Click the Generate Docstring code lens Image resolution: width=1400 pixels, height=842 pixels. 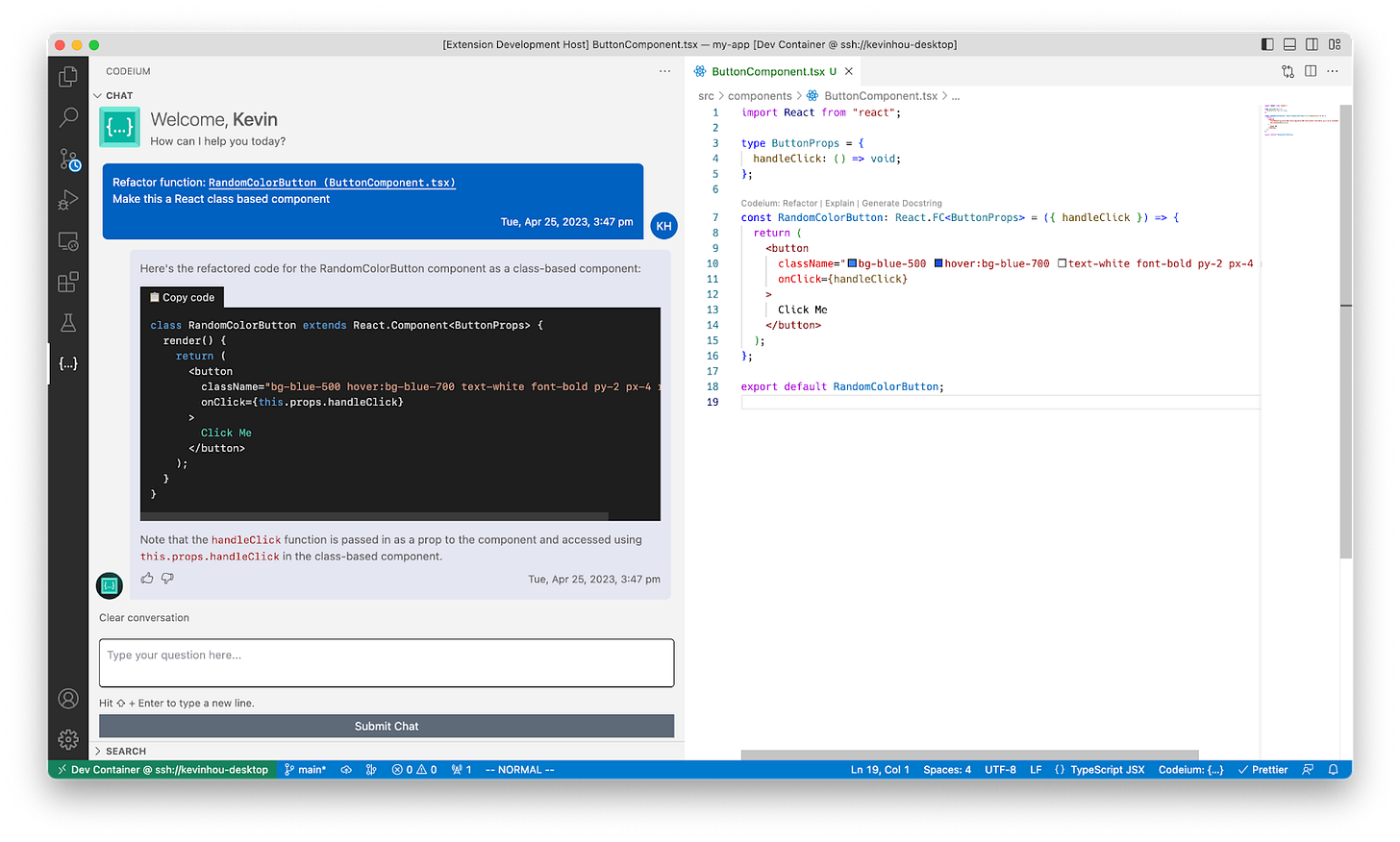coord(902,204)
